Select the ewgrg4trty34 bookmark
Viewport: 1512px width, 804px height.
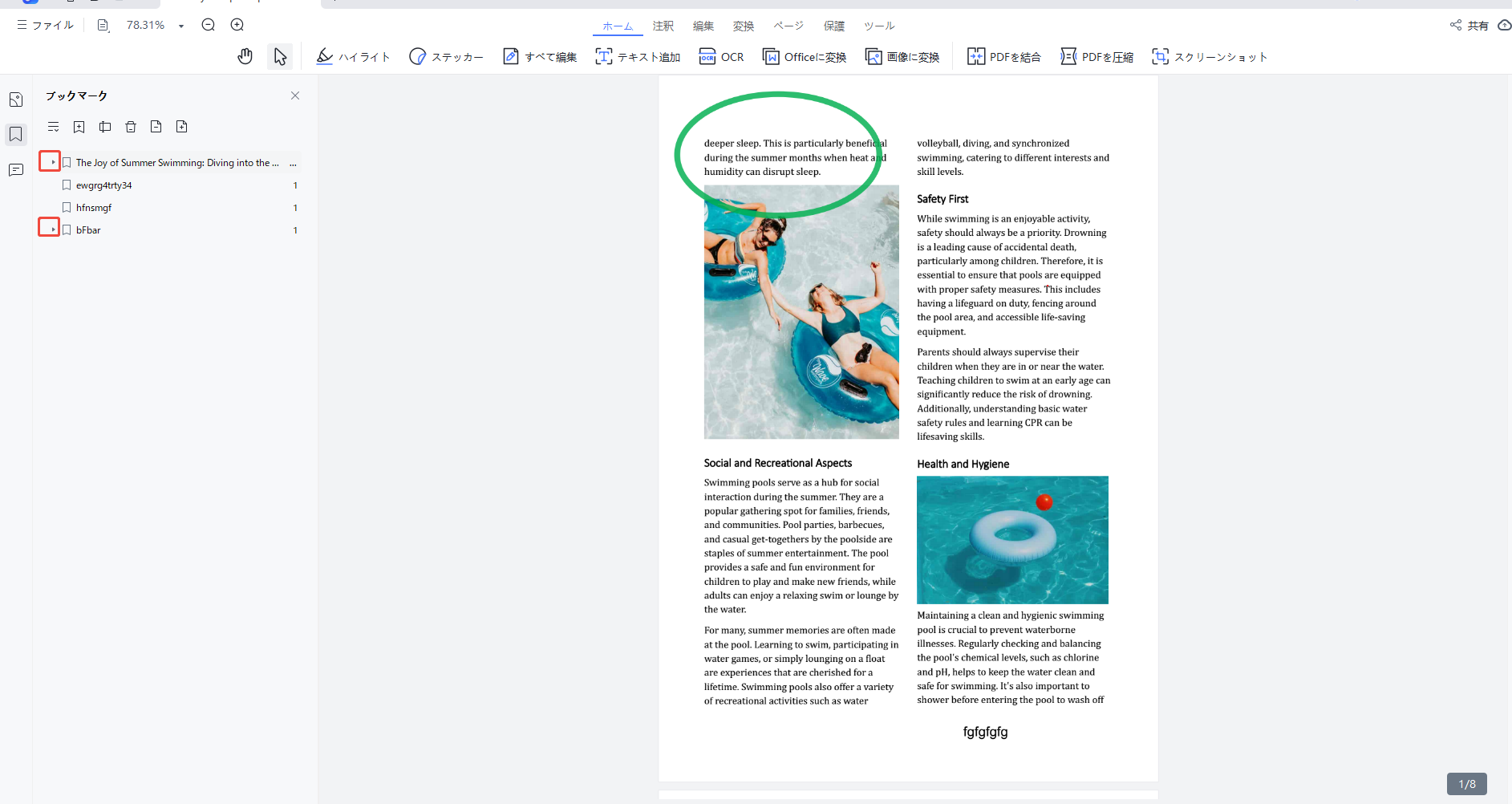click(x=104, y=185)
